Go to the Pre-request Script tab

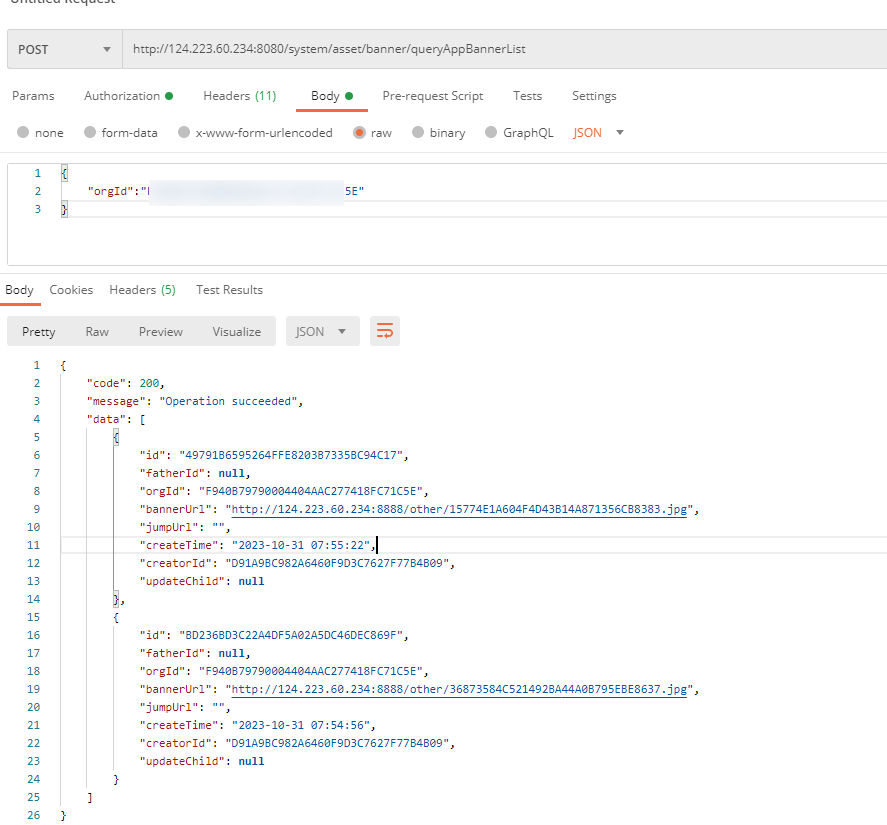coord(432,96)
